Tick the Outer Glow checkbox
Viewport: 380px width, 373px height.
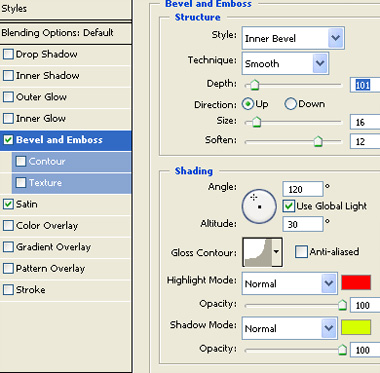8,97
